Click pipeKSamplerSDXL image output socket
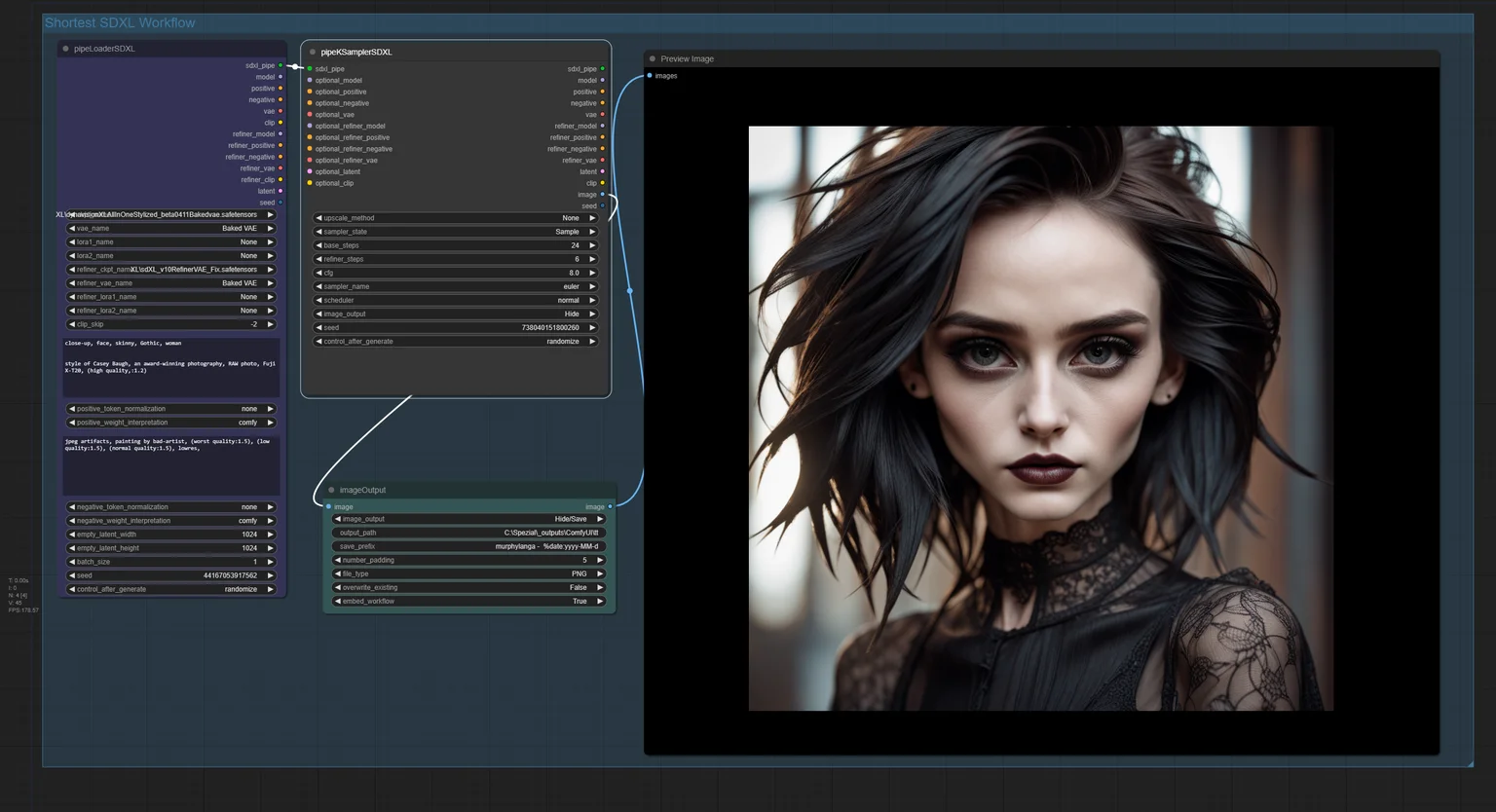The image size is (1496, 812). click(602, 195)
